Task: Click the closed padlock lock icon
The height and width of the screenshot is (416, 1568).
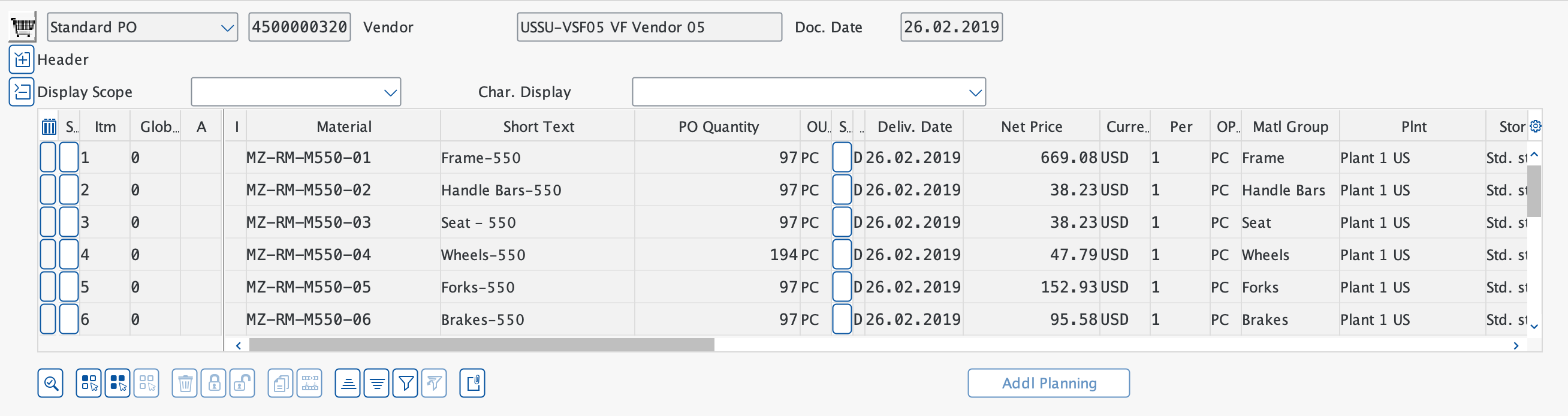Action: (213, 383)
